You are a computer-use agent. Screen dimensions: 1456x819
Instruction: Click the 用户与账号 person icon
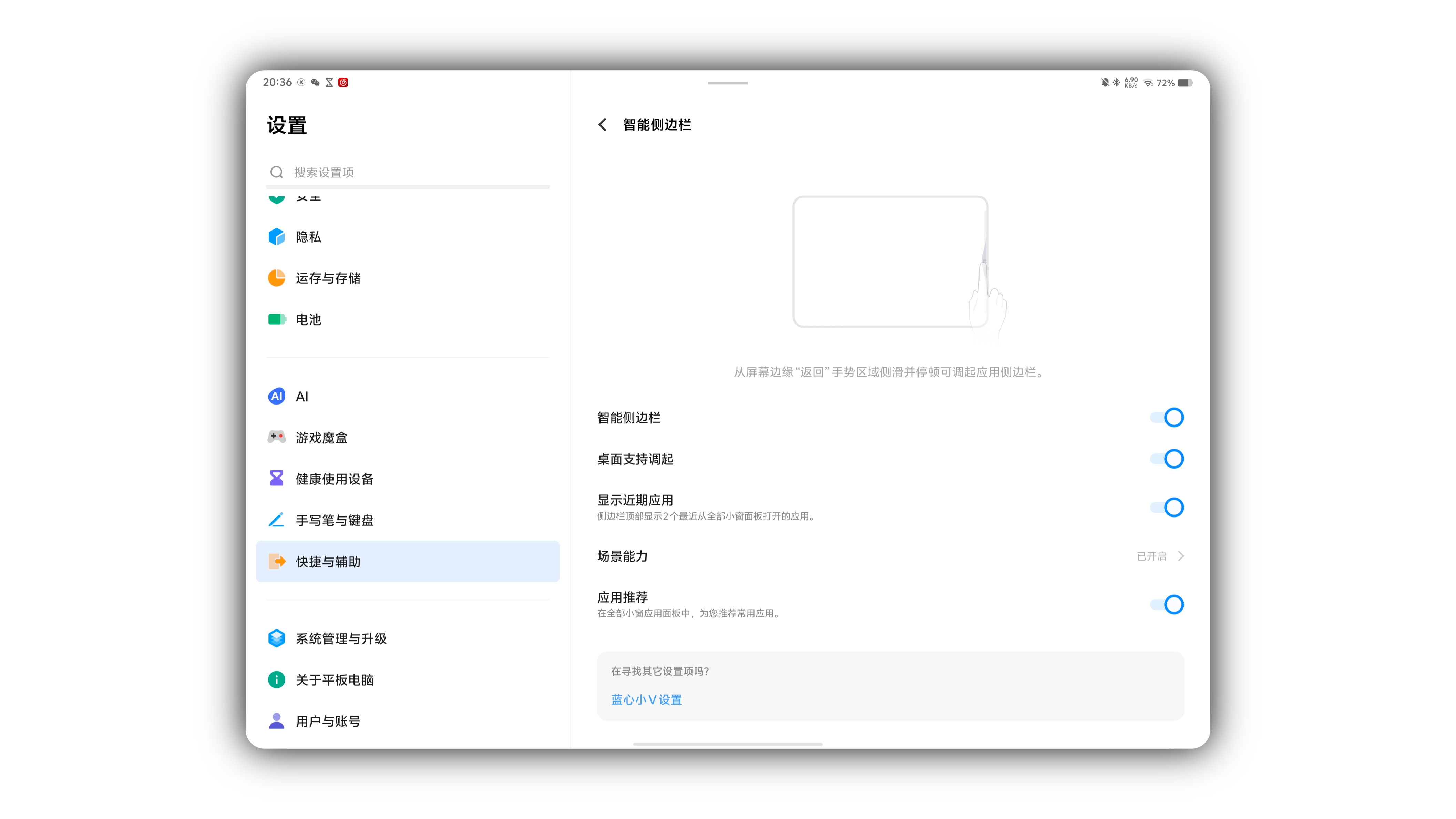pyautogui.click(x=276, y=721)
